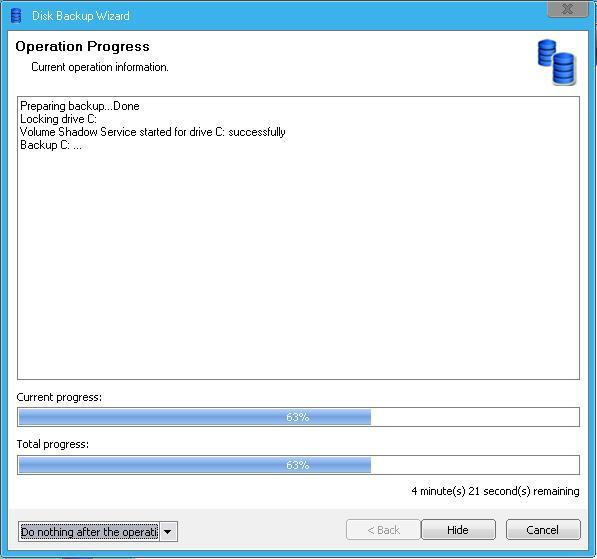Click the time remaining status text
The width and height of the screenshot is (597, 559).
[x=495, y=491]
